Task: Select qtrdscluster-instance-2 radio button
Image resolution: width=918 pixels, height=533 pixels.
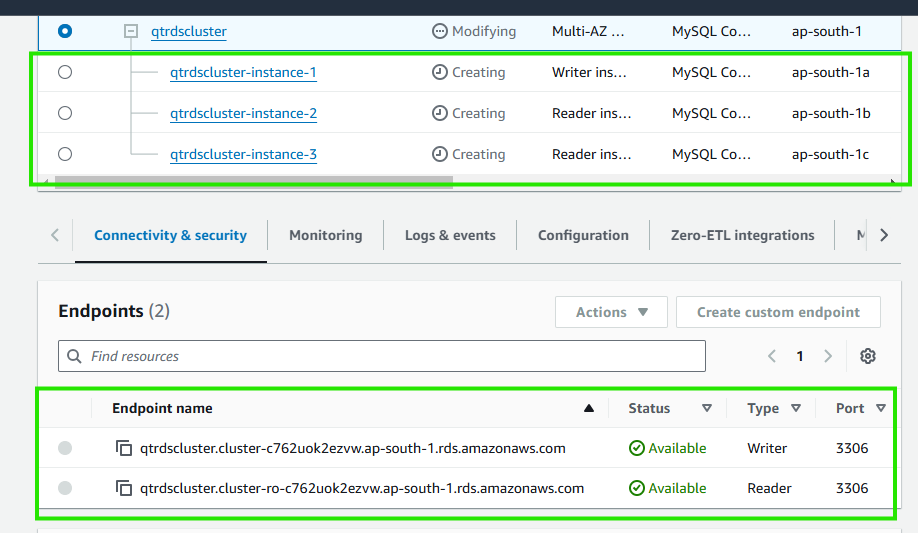Action: 65,113
